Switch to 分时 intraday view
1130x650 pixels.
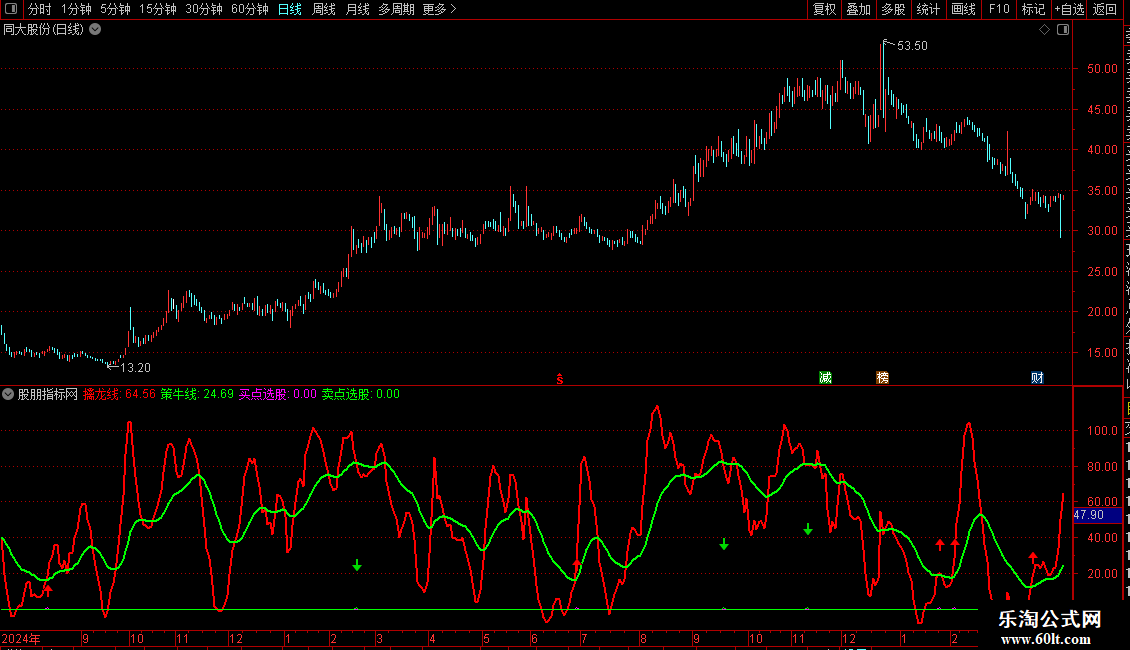[x=40, y=9]
